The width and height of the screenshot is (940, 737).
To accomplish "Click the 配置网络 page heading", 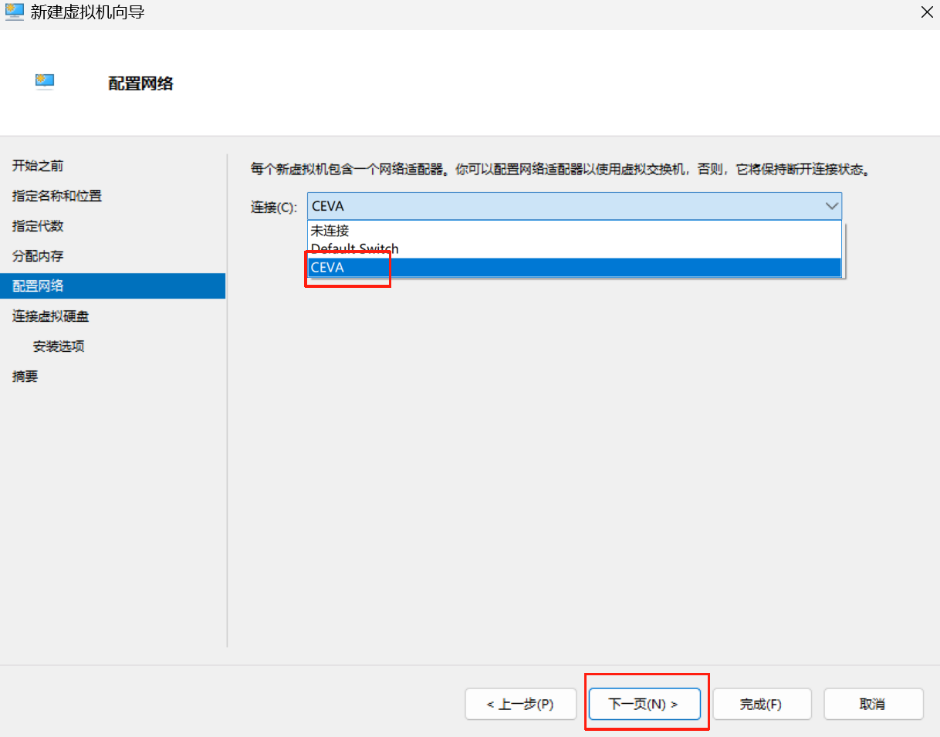I will (140, 83).
